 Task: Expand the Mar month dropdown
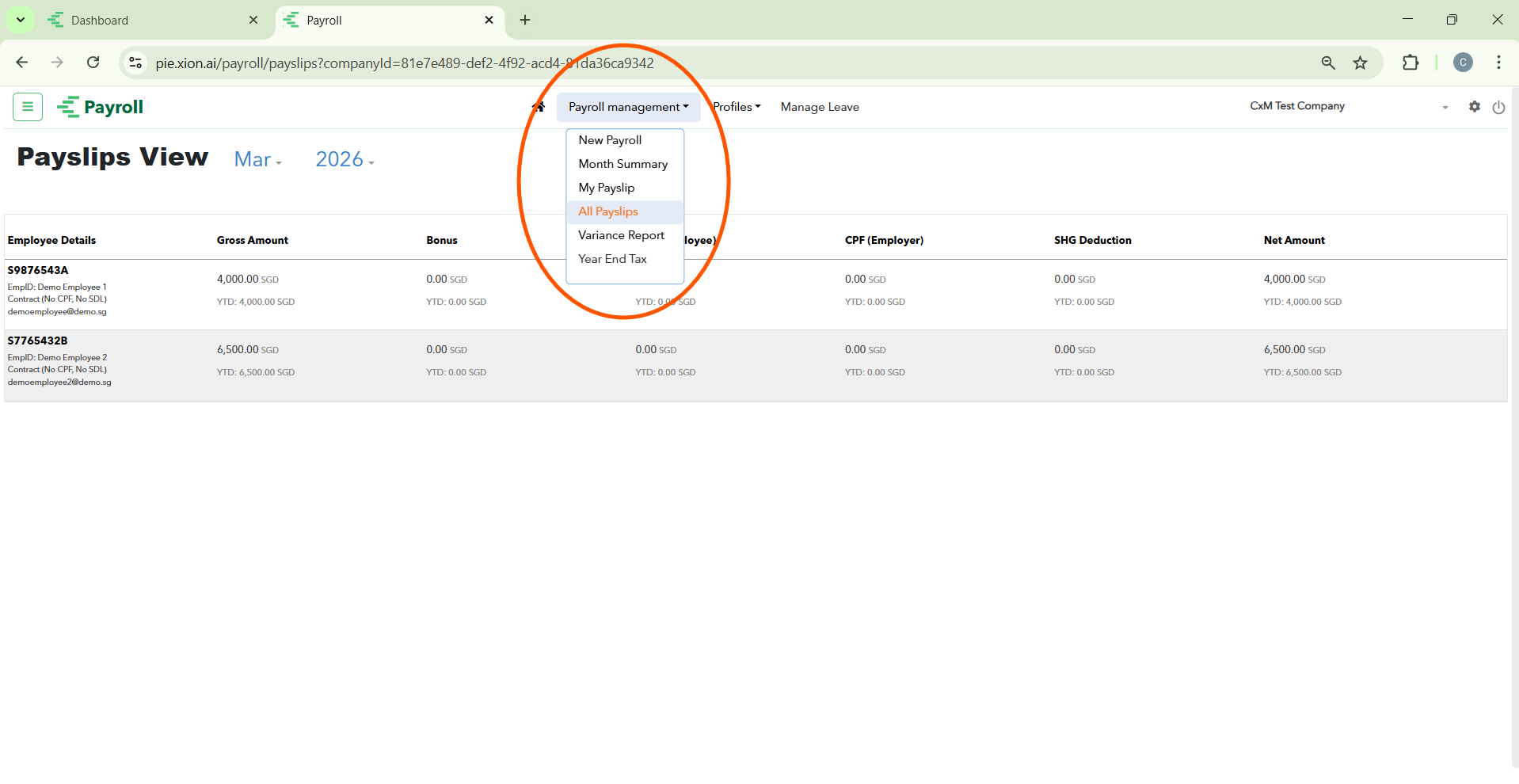(258, 160)
